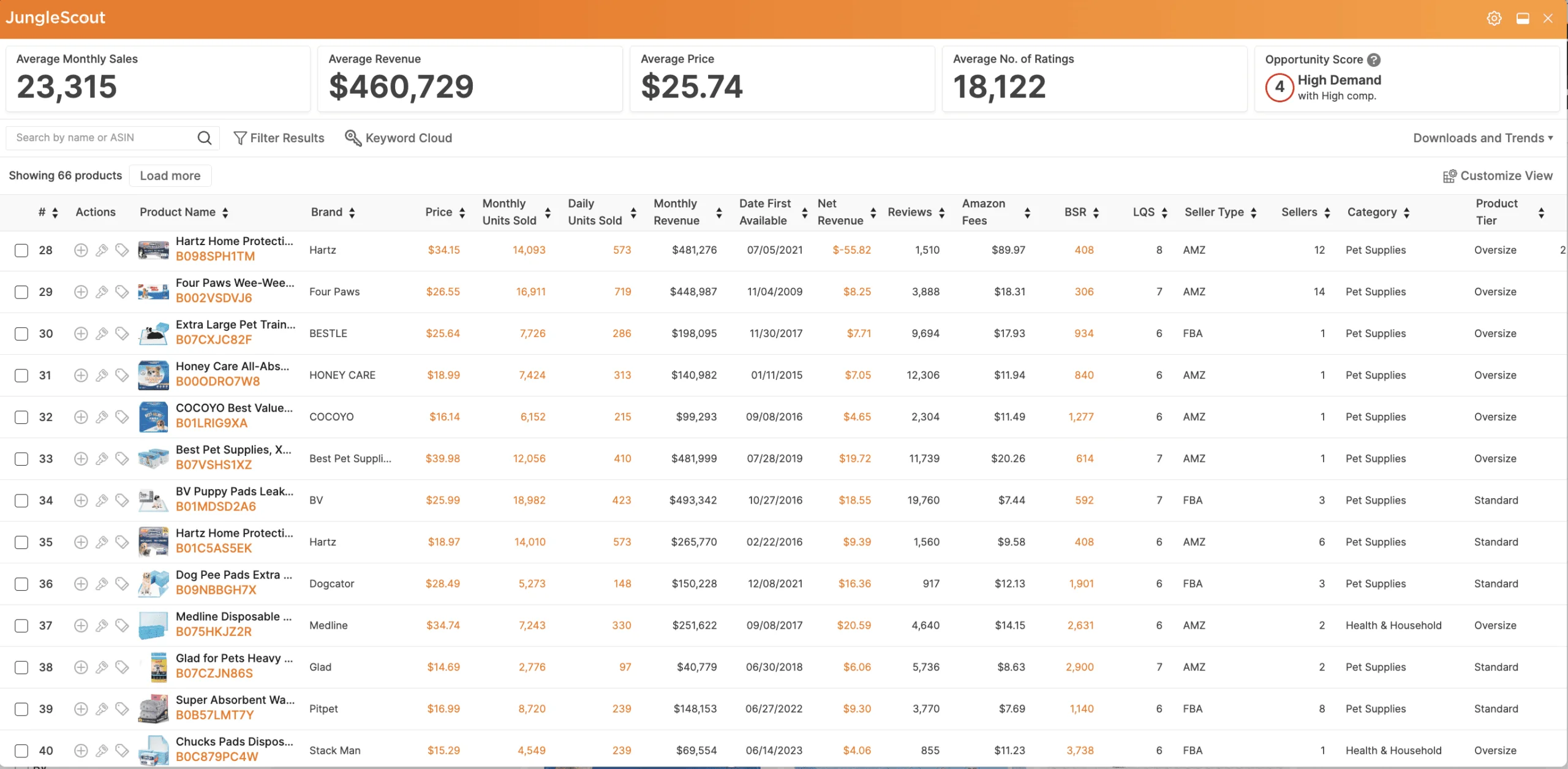Click the search magnifier icon

[205, 138]
